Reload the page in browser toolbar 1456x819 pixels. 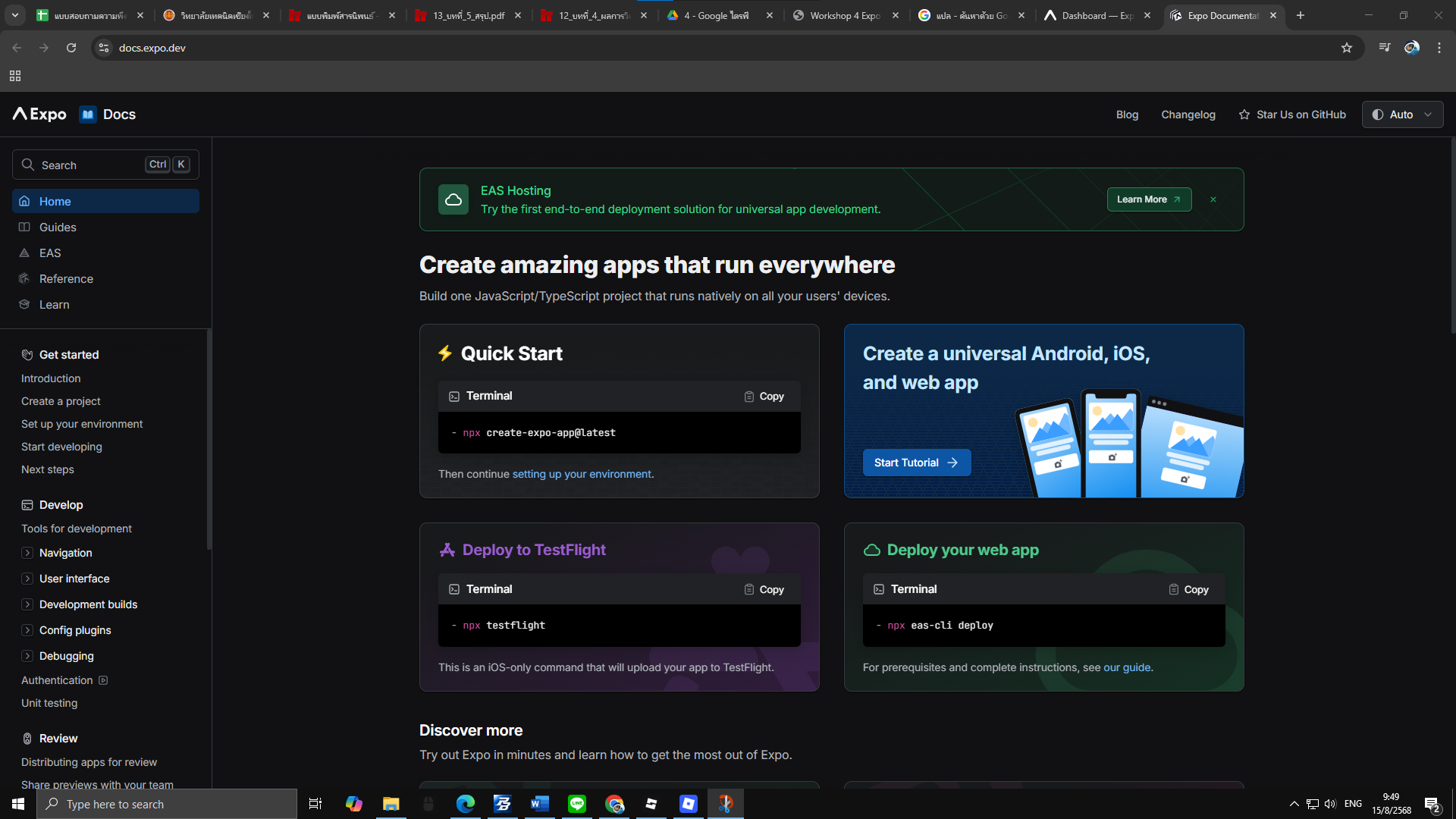tap(71, 48)
